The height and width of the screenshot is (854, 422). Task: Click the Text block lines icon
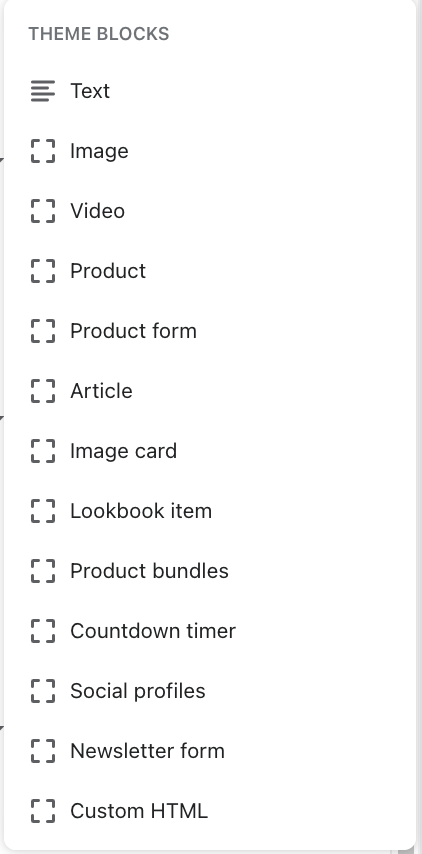coord(42,91)
